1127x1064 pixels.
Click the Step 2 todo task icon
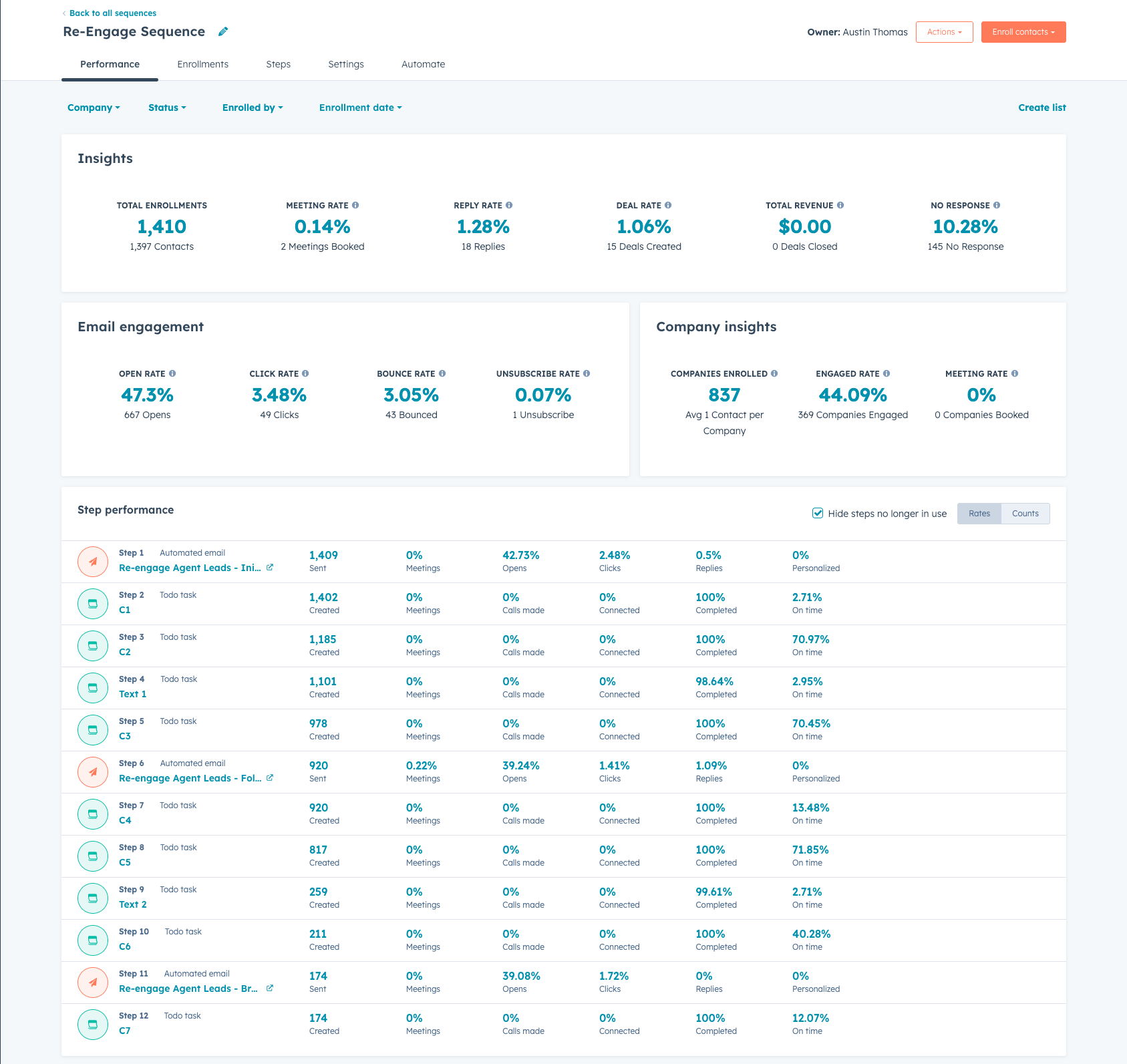[93, 604]
